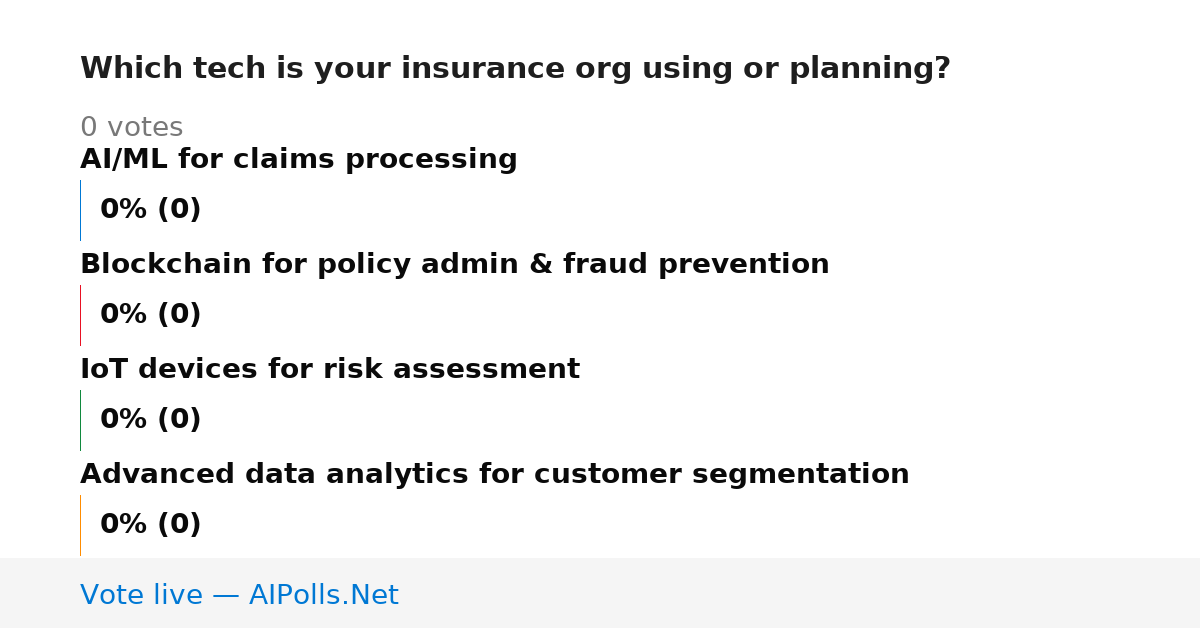Click the 0% percentage under IoT devices
Screen dimensions: 1200x628
tap(124, 420)
